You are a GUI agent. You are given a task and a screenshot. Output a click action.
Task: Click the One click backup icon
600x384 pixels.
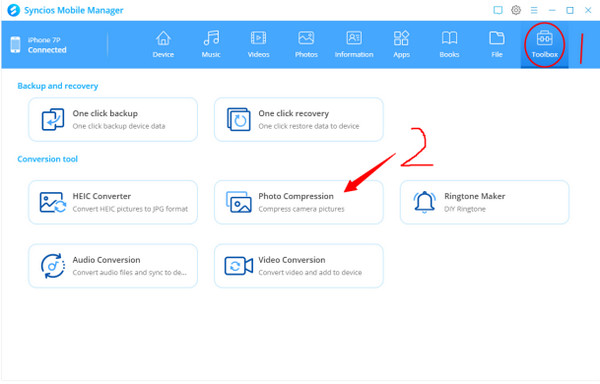[53, 119]
